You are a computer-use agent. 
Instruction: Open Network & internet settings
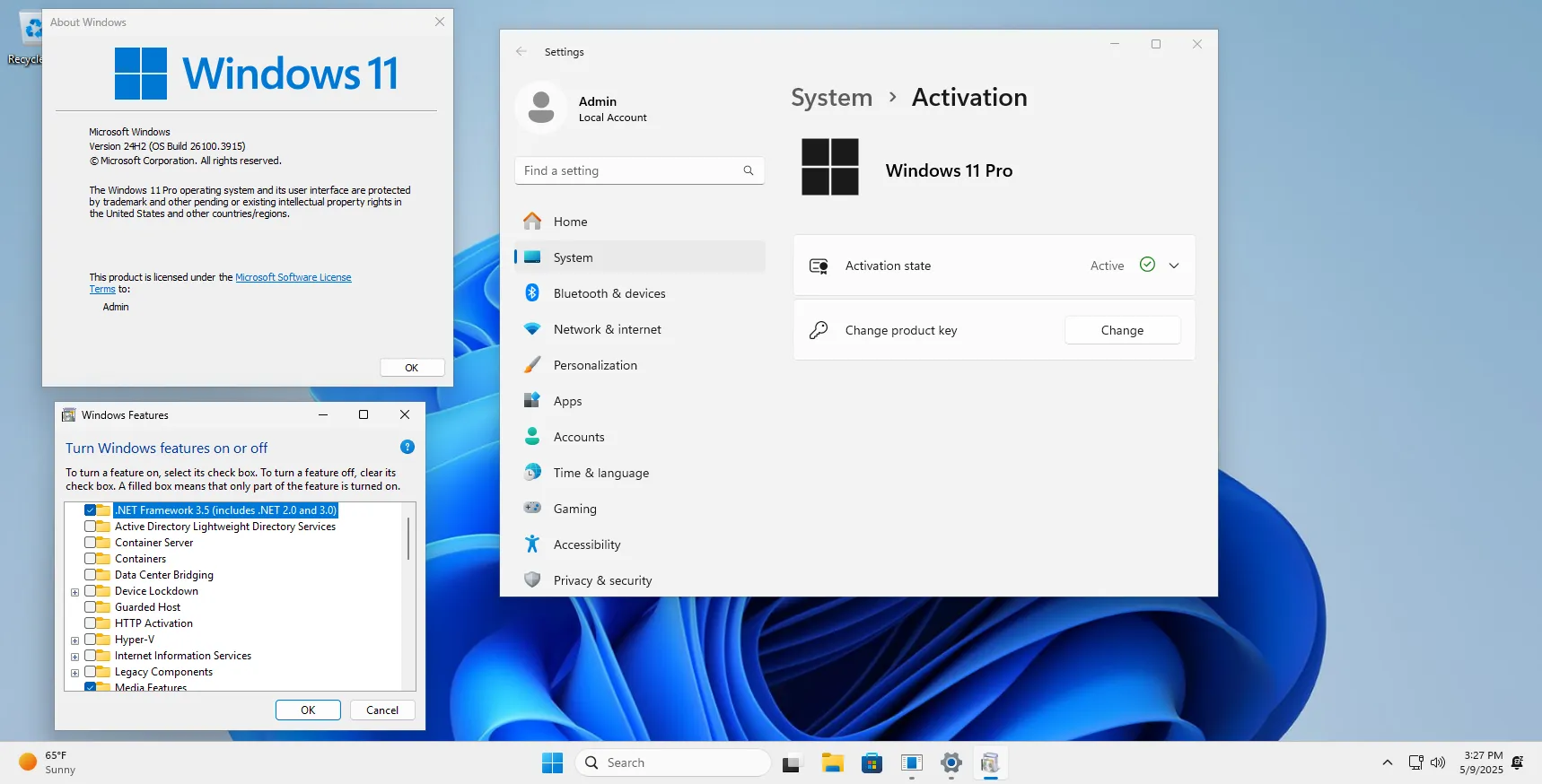click(x=639, y=329)
